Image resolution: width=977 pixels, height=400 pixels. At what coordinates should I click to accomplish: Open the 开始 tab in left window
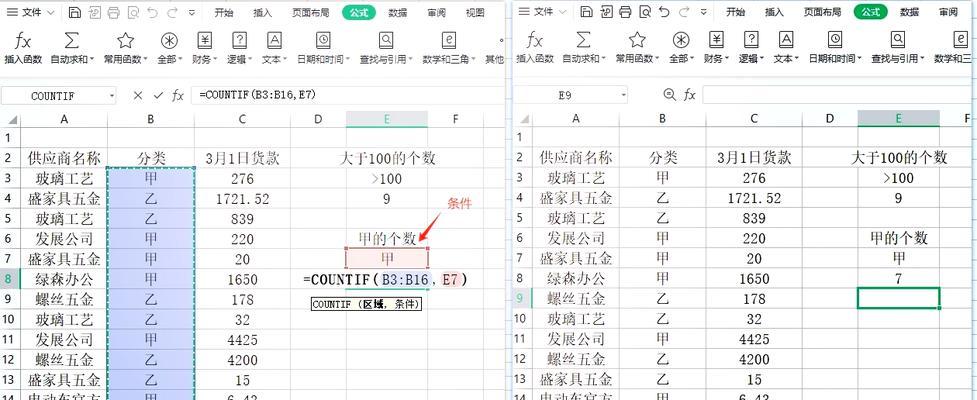click(x=224, y=12)
